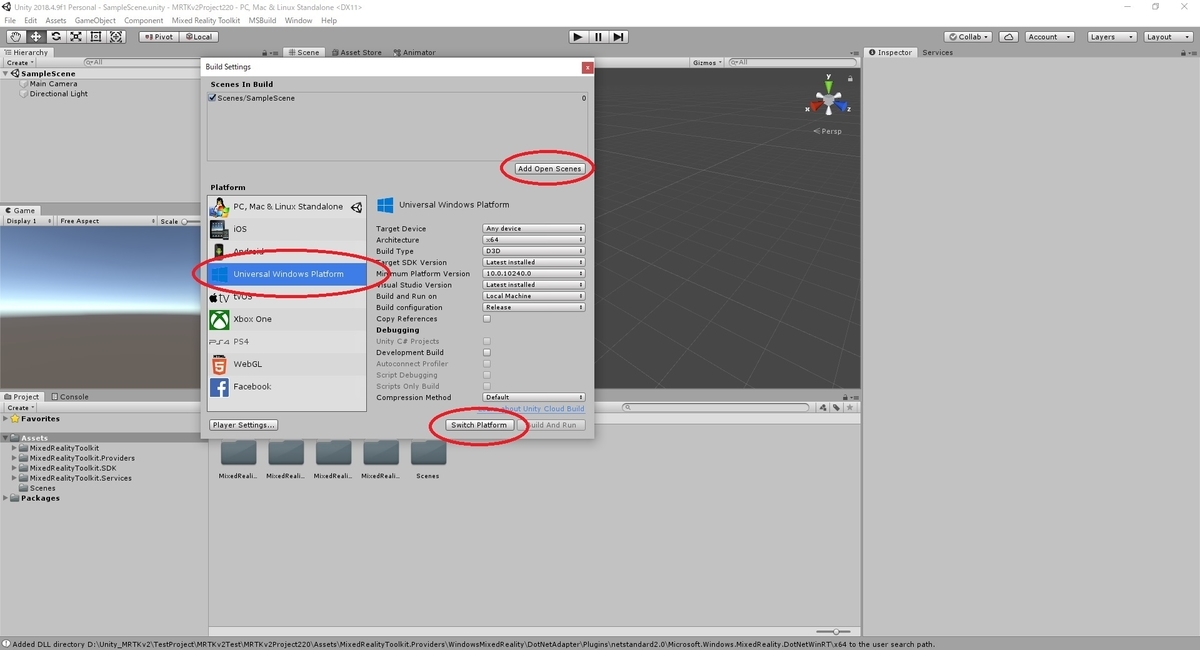Enable the Development Build checkbox
The image size is (1200, 650).
point(487,353)
